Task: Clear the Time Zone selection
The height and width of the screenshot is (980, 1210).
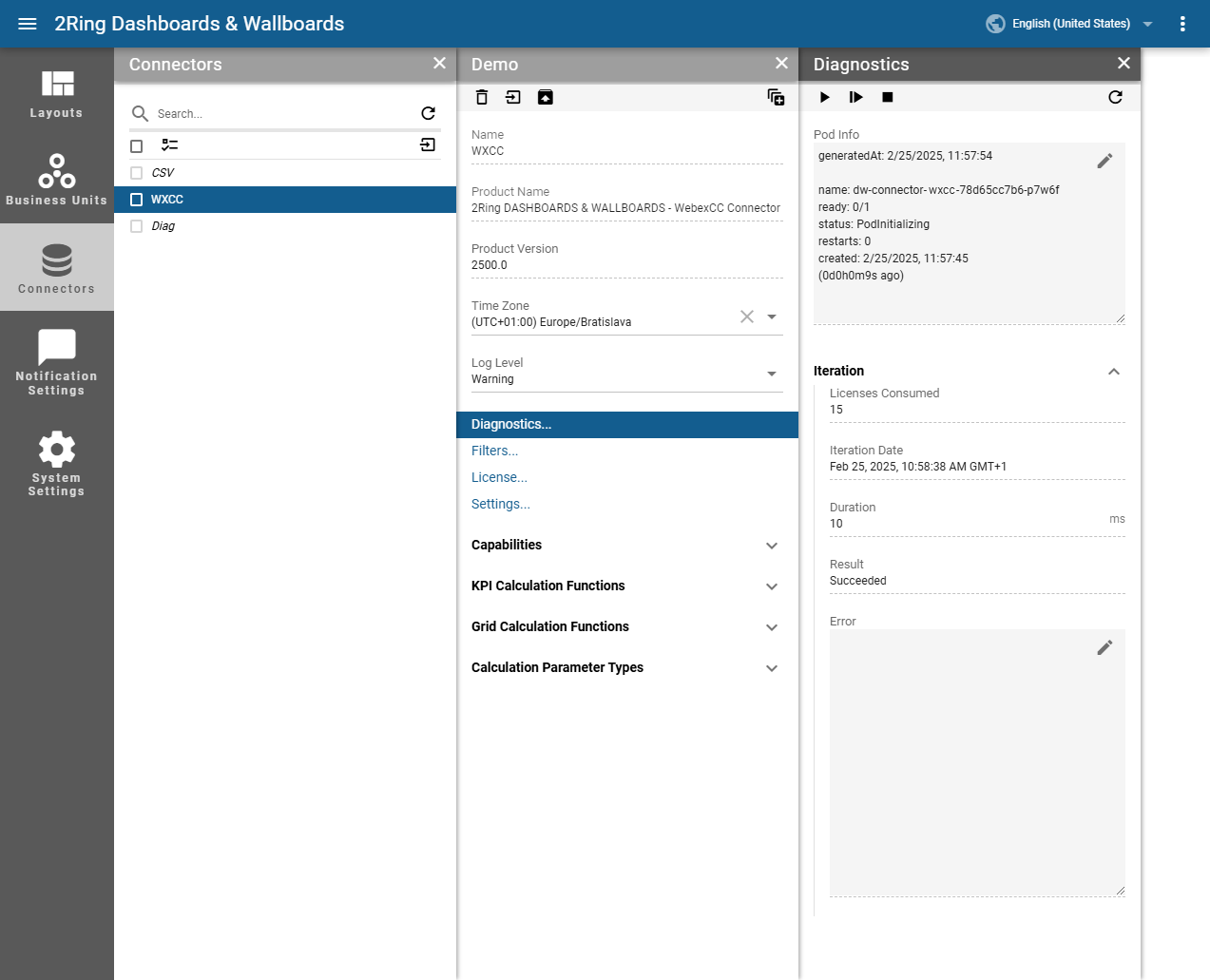Action: click(x=747, y=317)
